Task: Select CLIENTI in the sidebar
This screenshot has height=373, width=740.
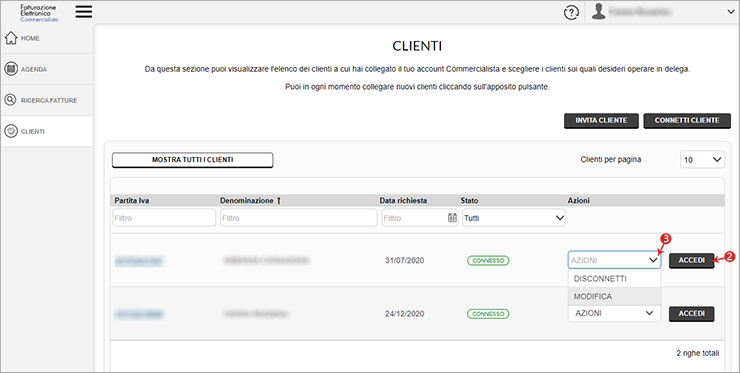Action: 33,132
